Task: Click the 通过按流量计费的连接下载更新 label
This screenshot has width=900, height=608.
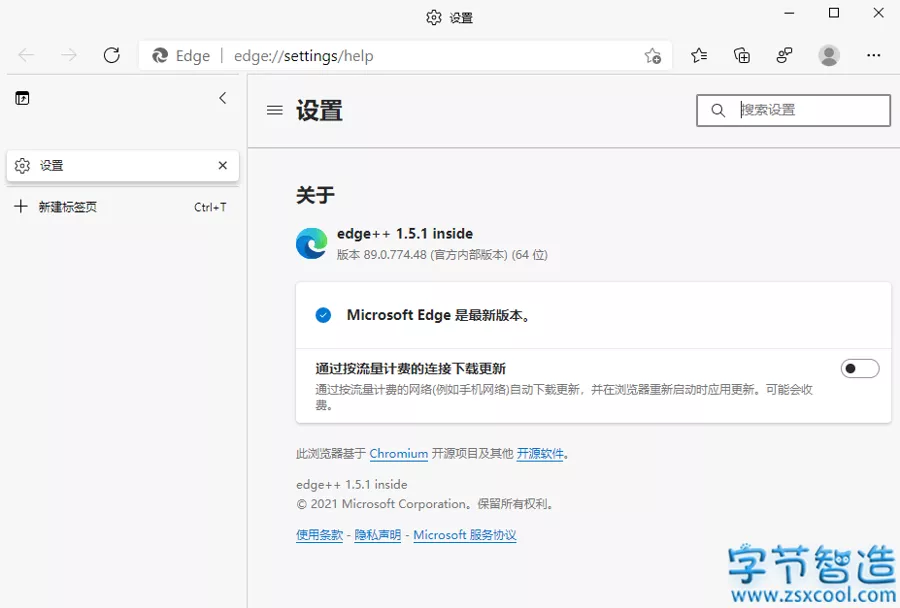Action: [410, 369]
